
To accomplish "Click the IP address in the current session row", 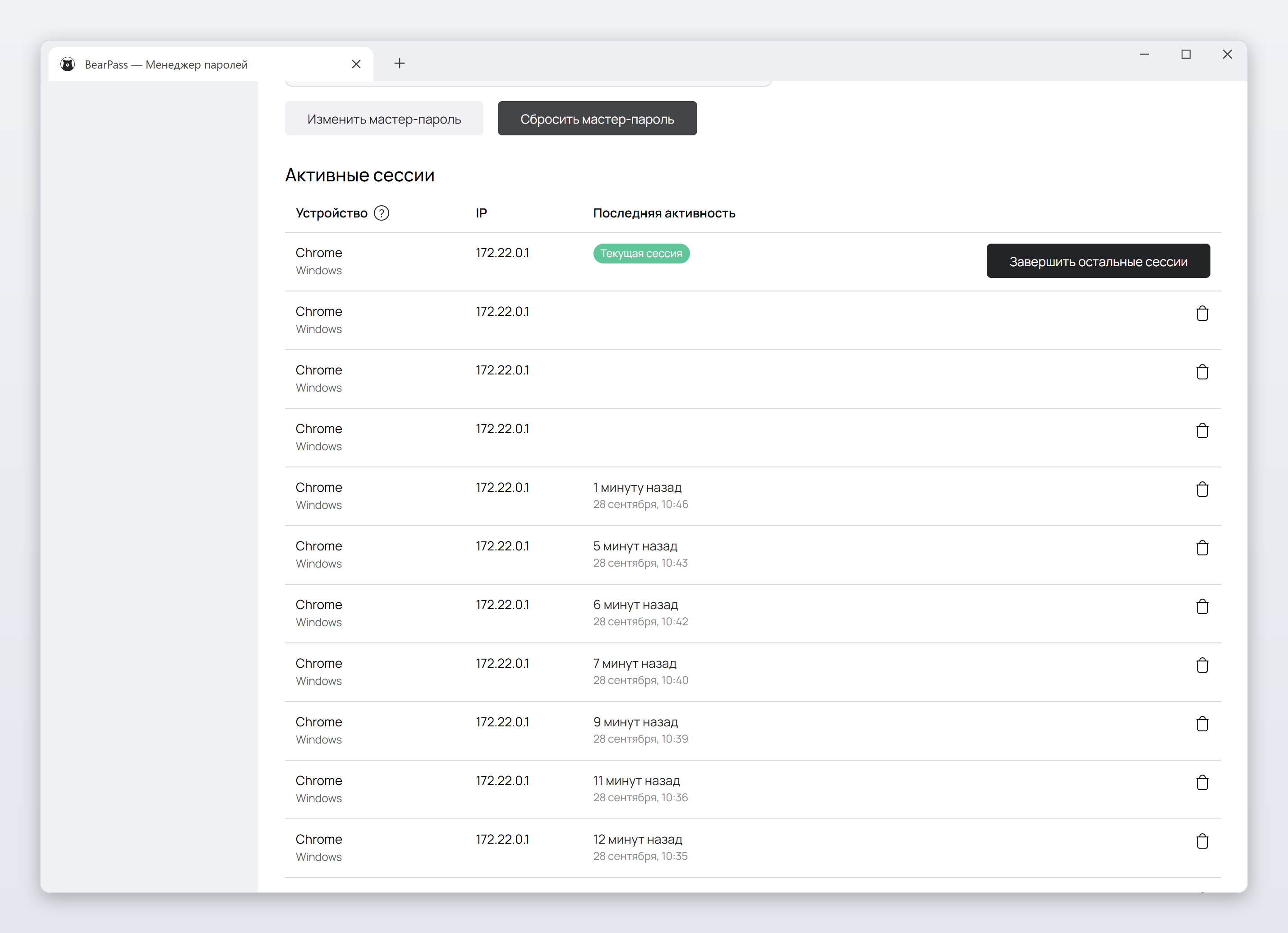I will [502, 253].
